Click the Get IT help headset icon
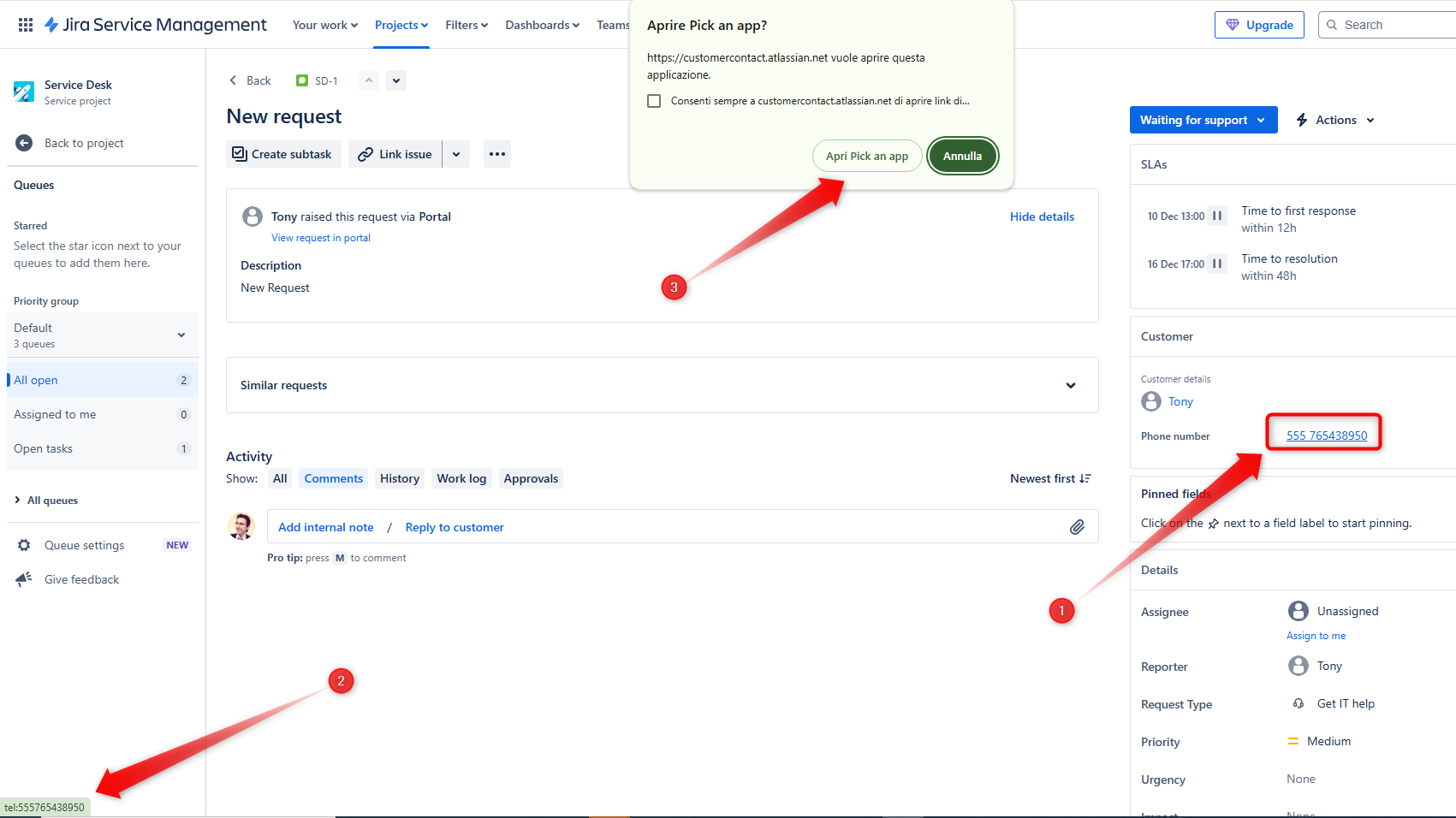 pos(1299,703)
